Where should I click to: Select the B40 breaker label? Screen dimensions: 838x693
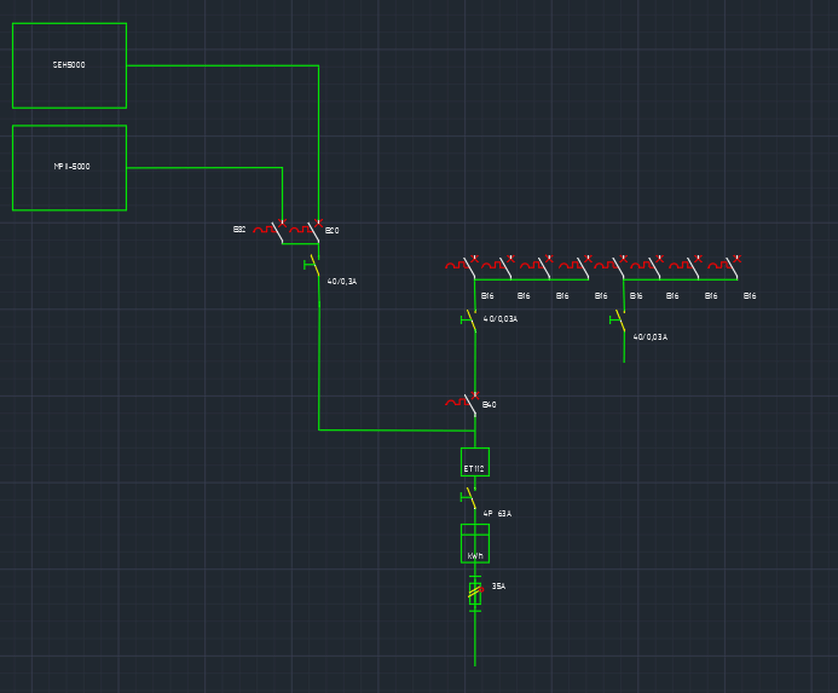tap(489, 404)
